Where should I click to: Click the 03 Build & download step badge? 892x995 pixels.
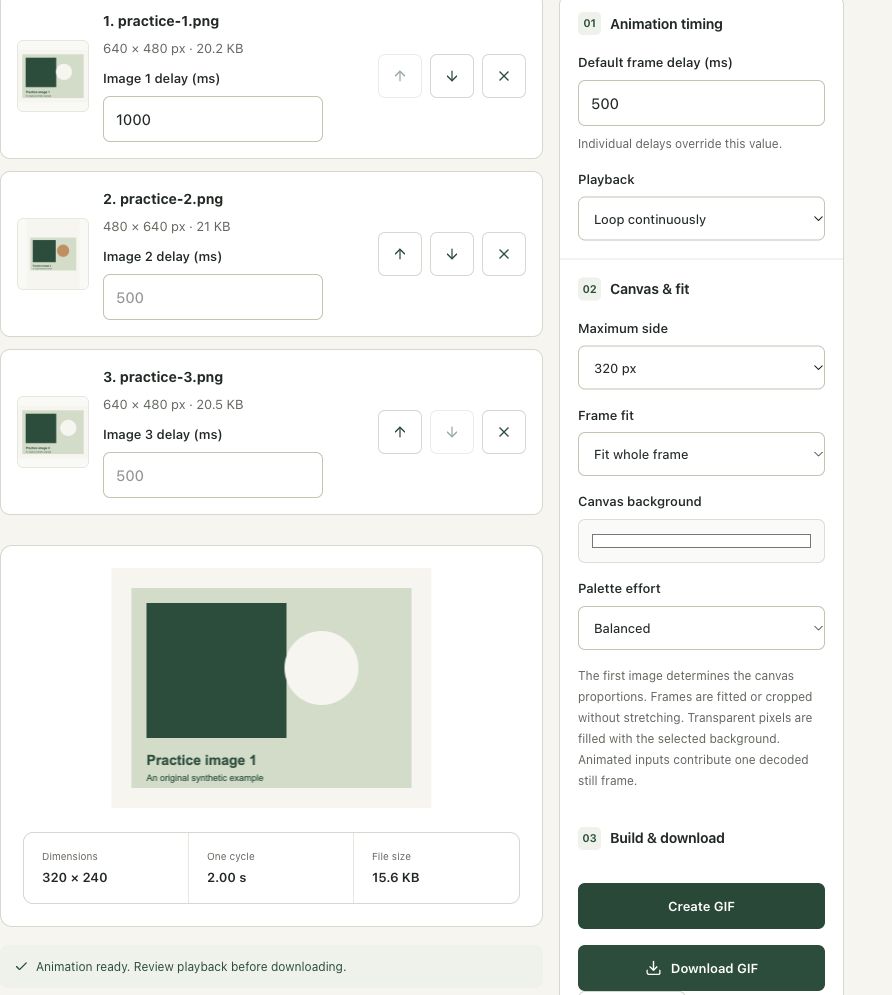pos(589,838)
